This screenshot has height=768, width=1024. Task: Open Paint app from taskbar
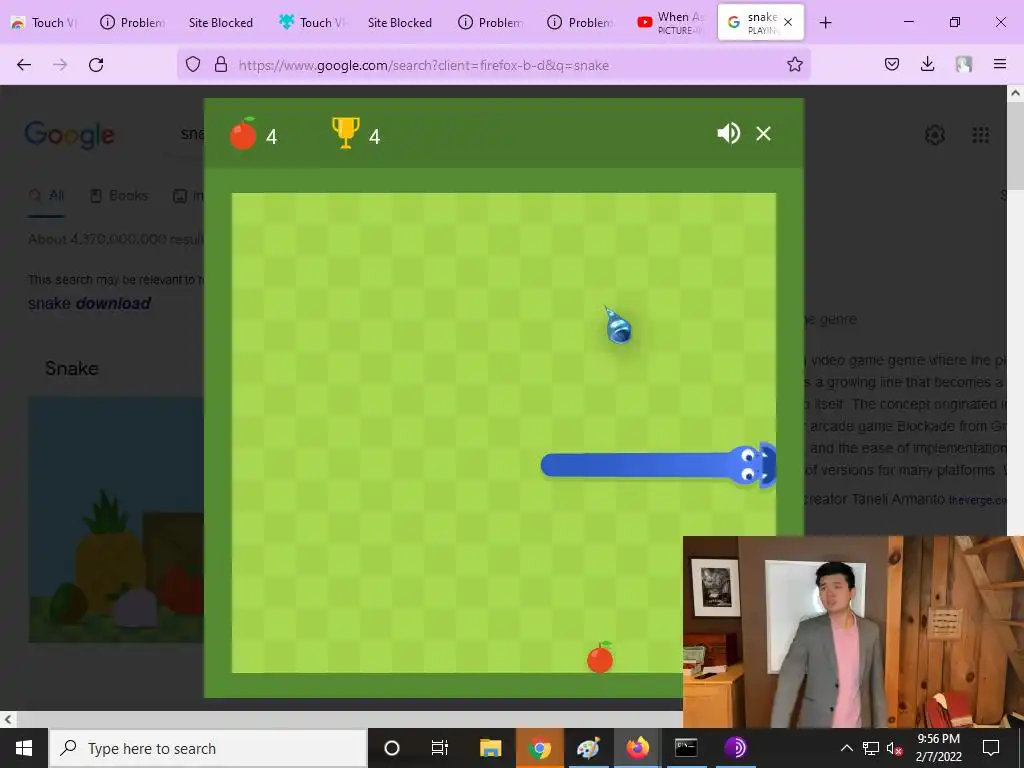[588, 748]
